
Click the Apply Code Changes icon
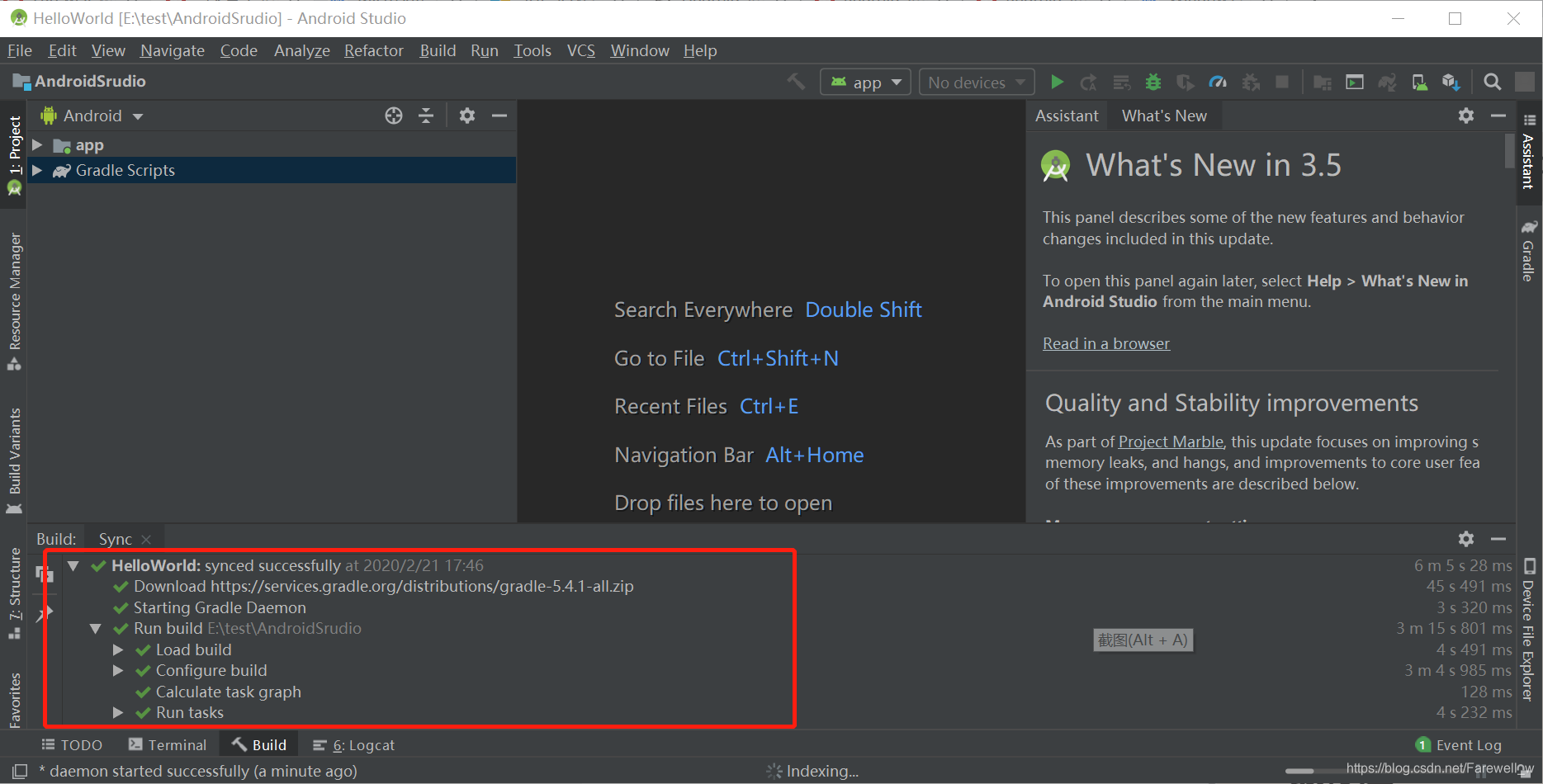click(1121, 82)
